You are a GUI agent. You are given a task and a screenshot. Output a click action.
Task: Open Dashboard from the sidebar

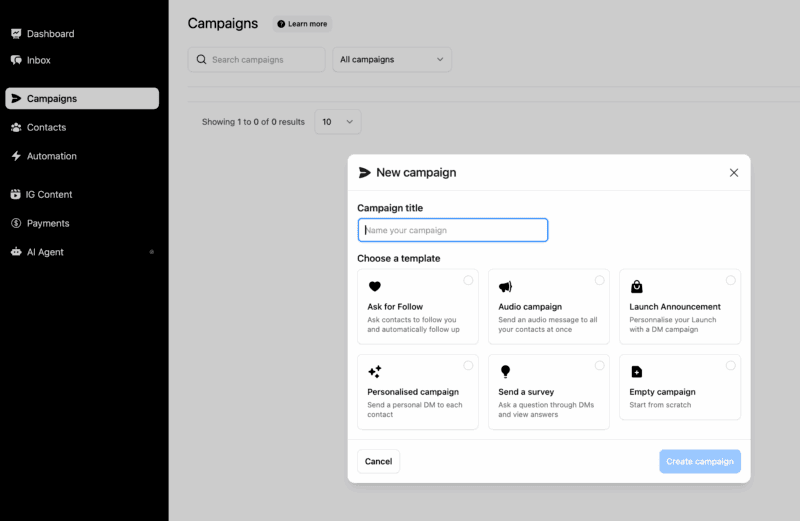click(50, 34)
